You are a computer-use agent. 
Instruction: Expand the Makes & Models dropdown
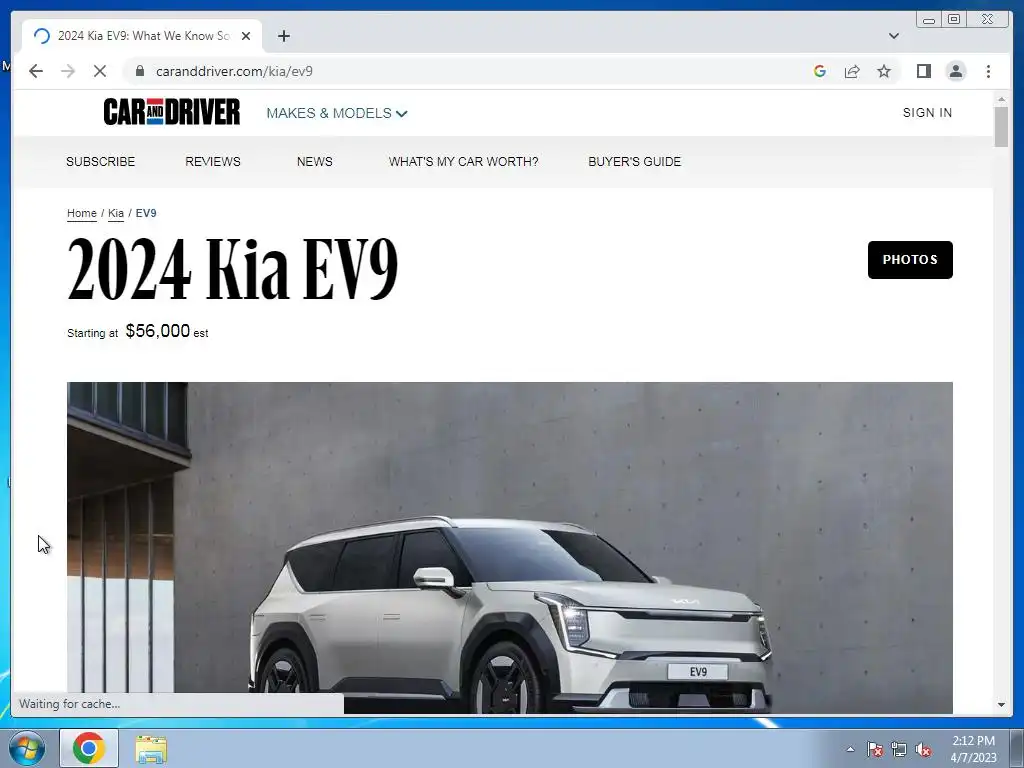(x=336, y=113)
